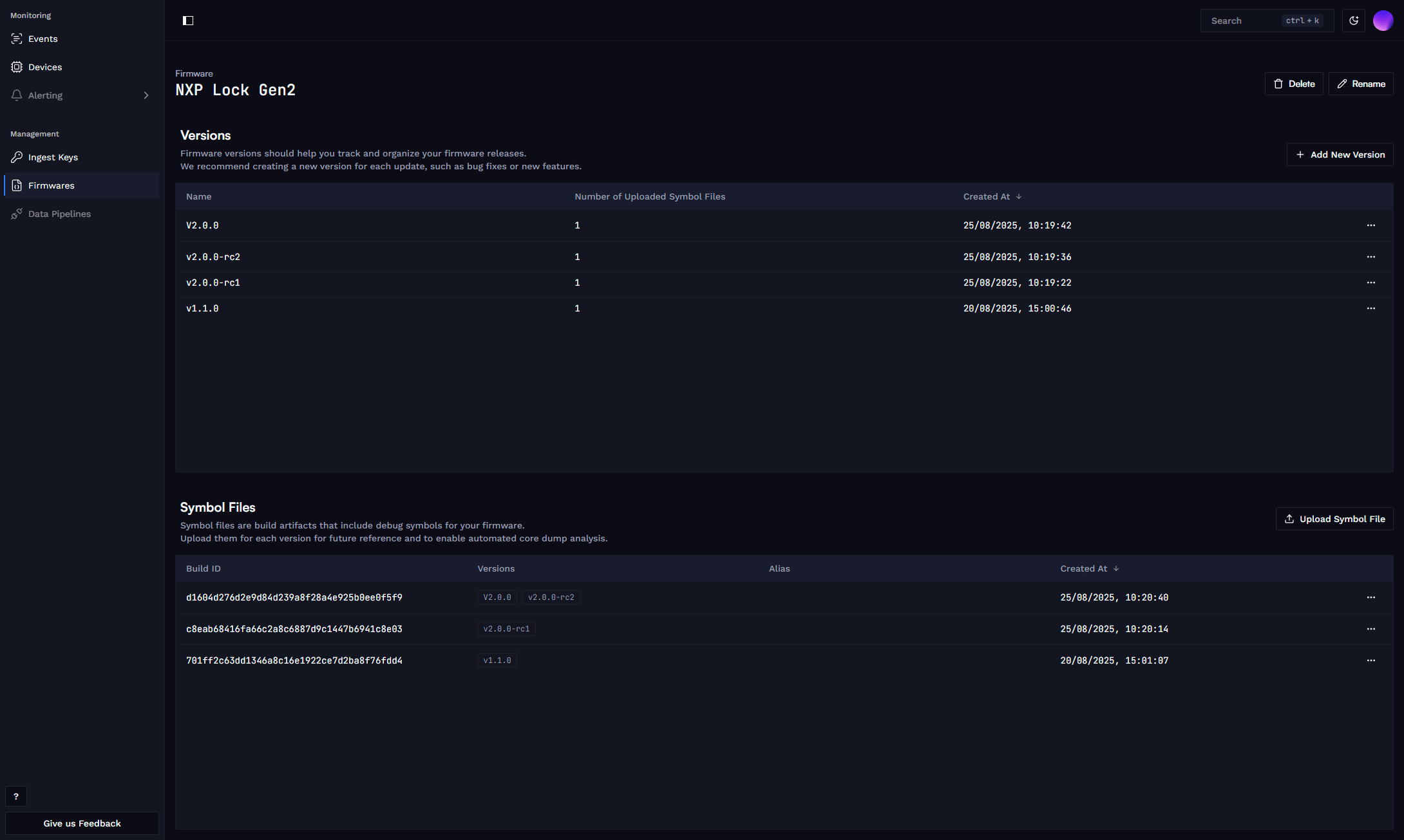Open row actions for v1.1.0 version
The height and width of the screenshot is (840, 1404).
point(1371,308)
